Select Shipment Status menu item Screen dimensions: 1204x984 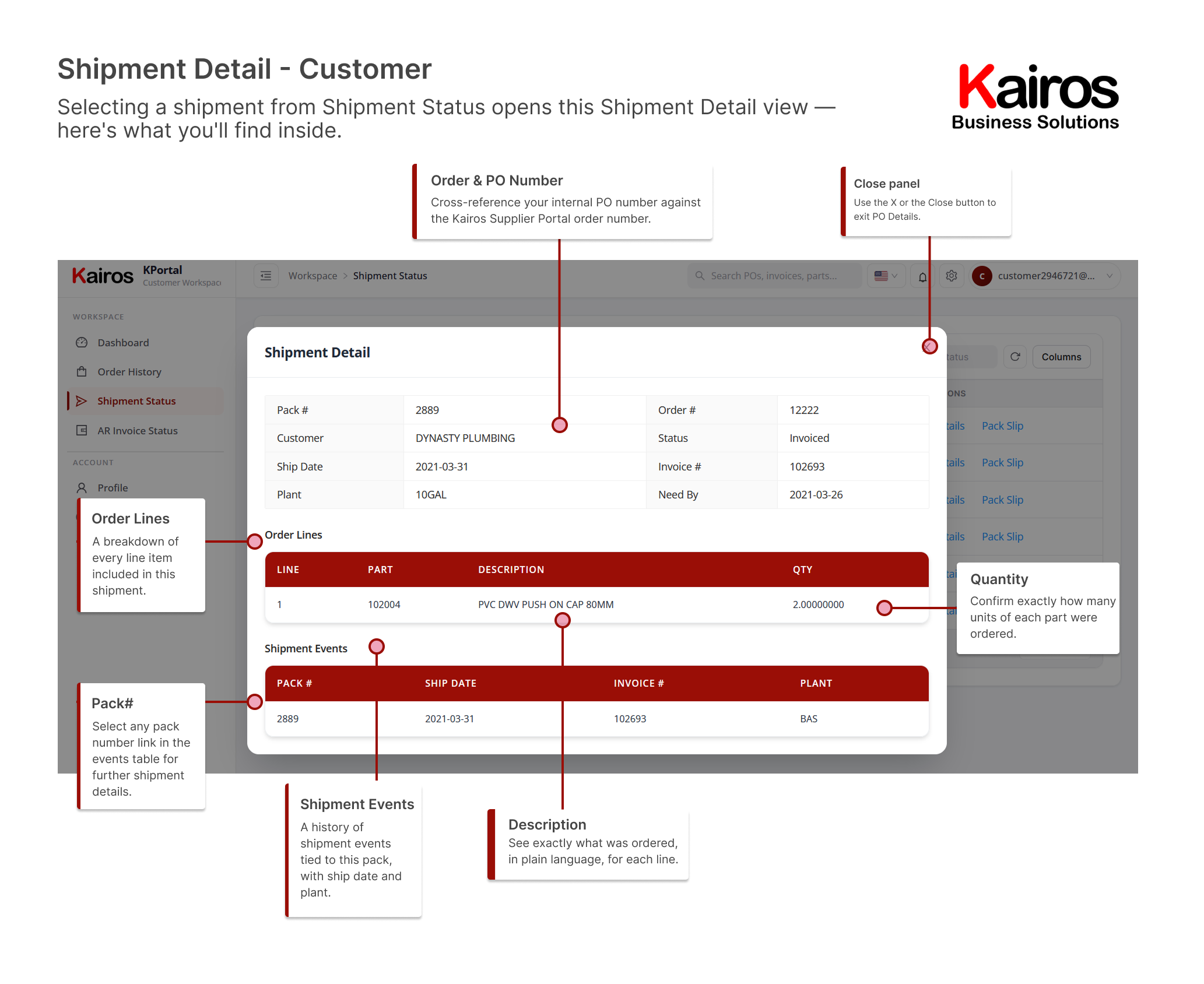tap(146, 401)
